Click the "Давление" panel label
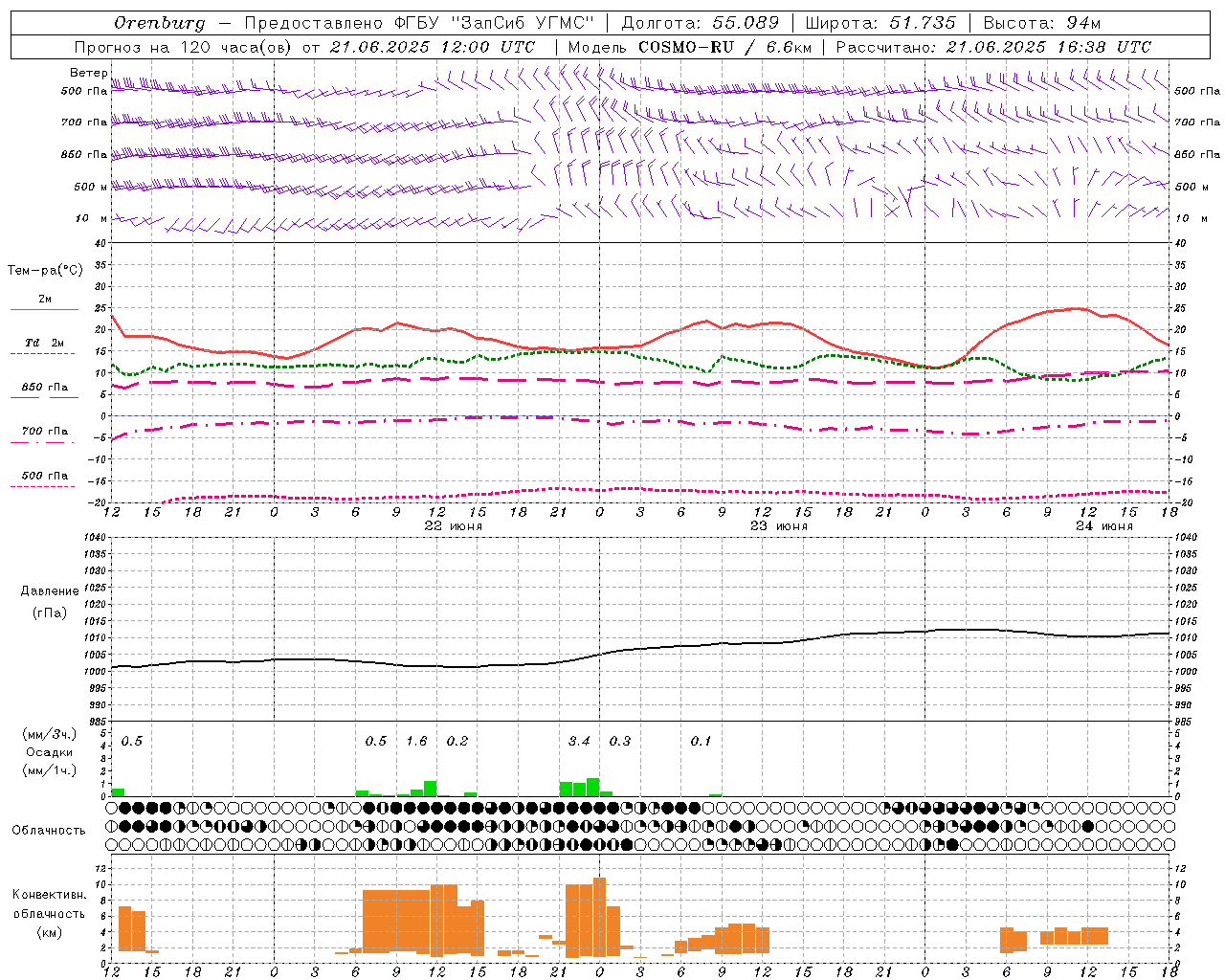1225x980 pixels. 50,591
